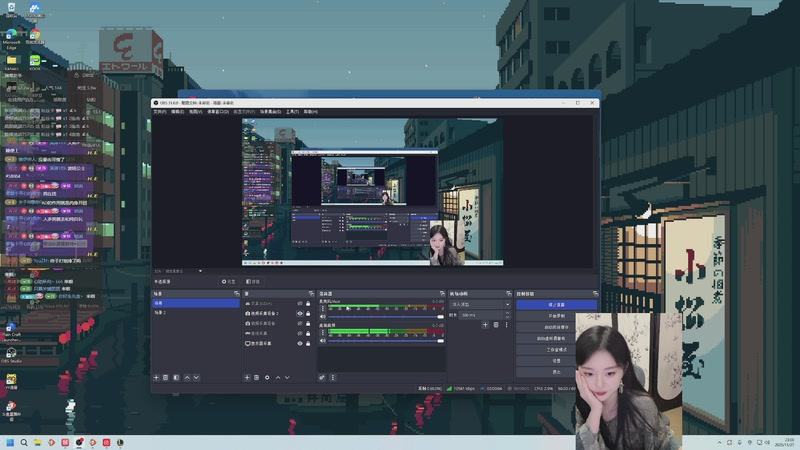Open taskbar Search magnifier
The height and width of the screenshot is (450, 800).
pyautogui.click(x=24, y=442)
